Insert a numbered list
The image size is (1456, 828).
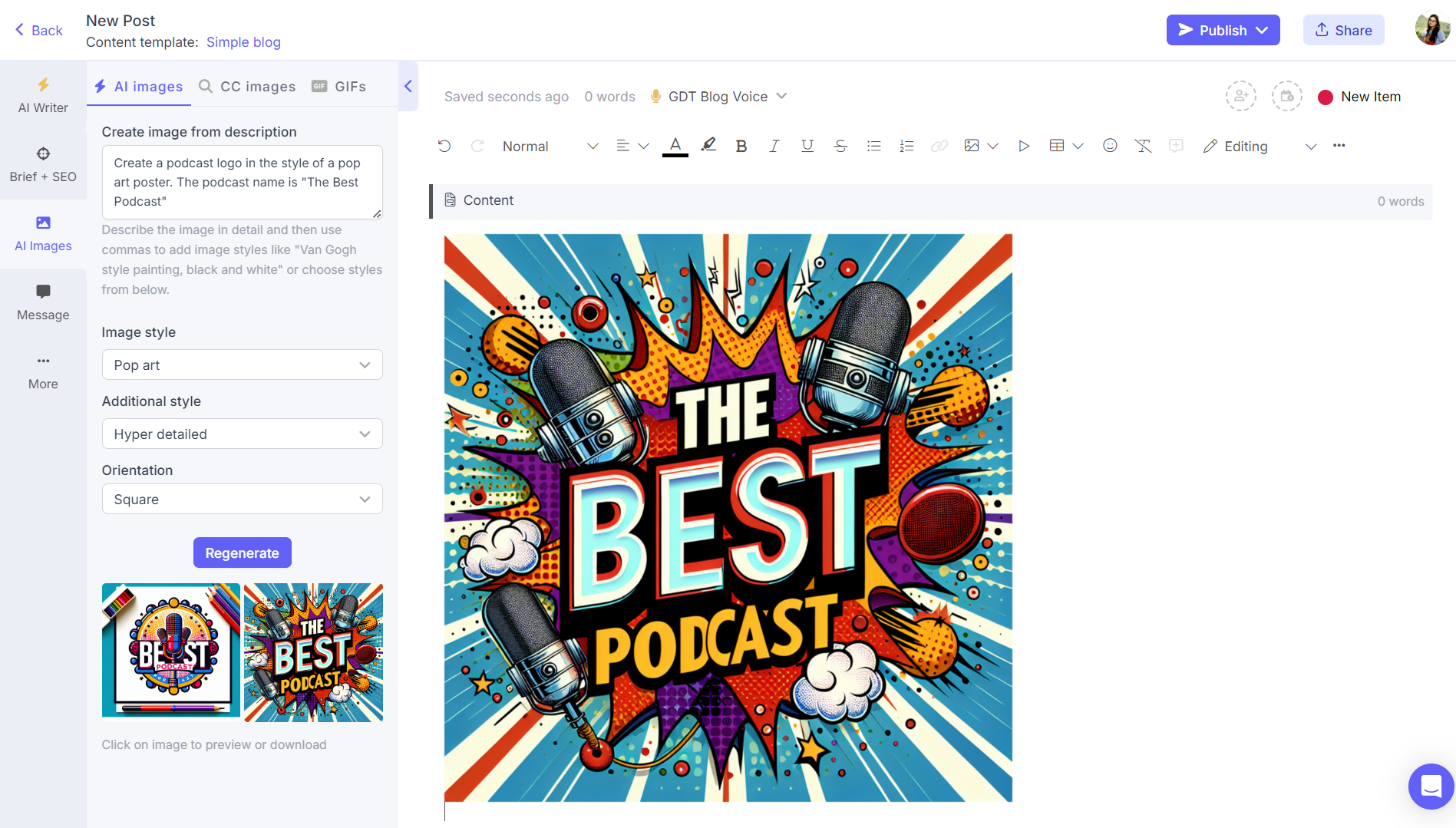tap(906, 146)
